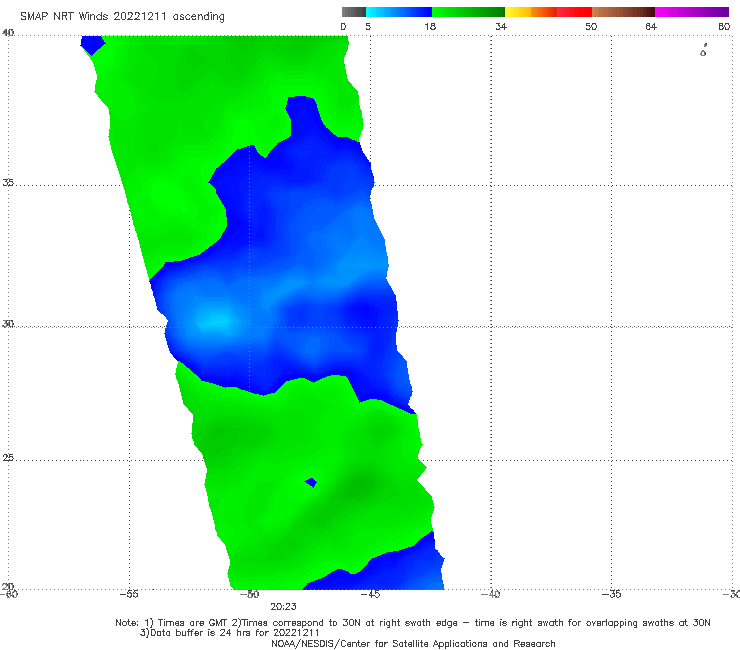The image size is (740, 650).
Task: Click the blue patch at top-left swath corner
Action: [x=92, y=45]
